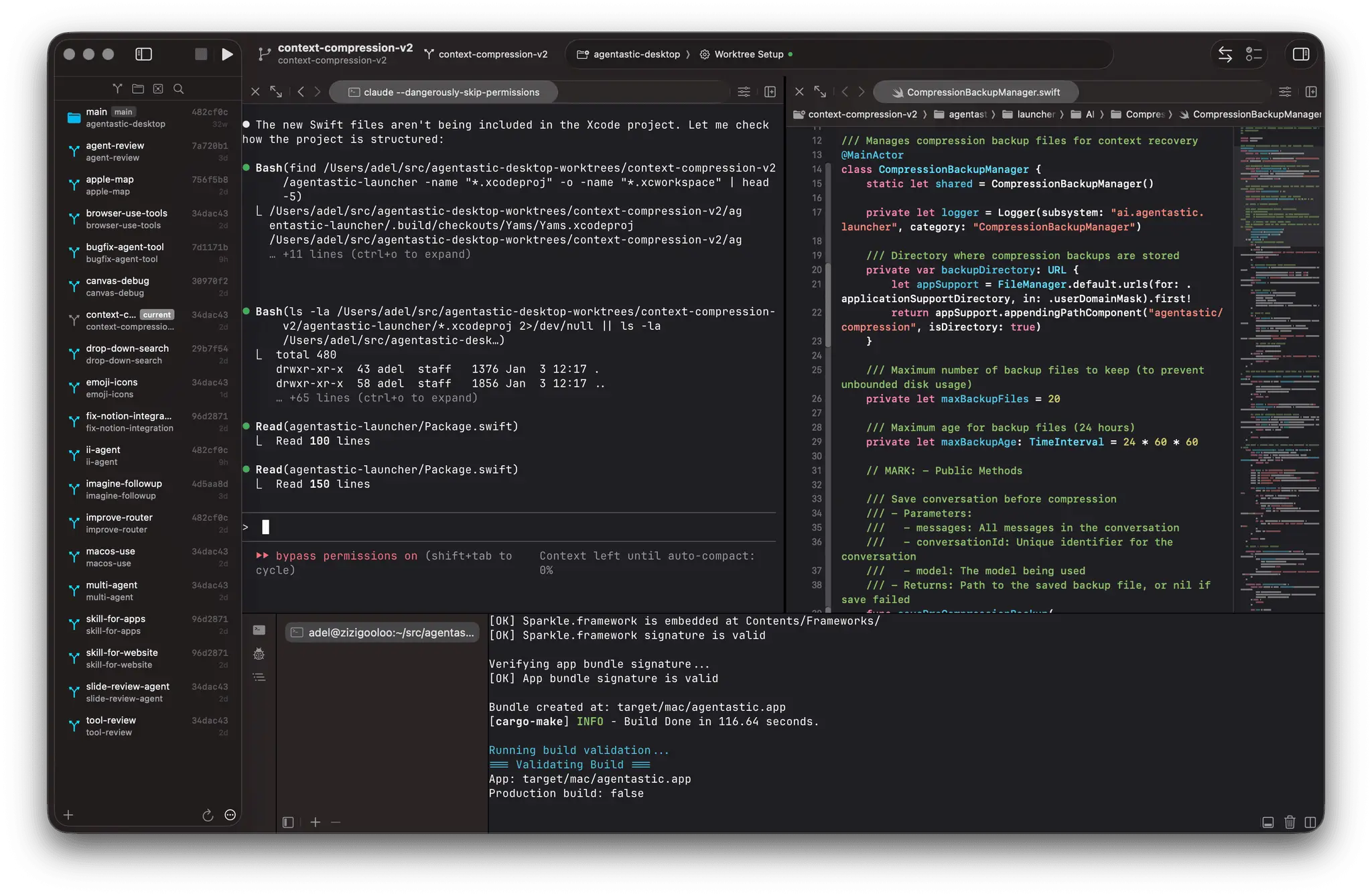Select the agent-review worktree

[x=148, y=151]
